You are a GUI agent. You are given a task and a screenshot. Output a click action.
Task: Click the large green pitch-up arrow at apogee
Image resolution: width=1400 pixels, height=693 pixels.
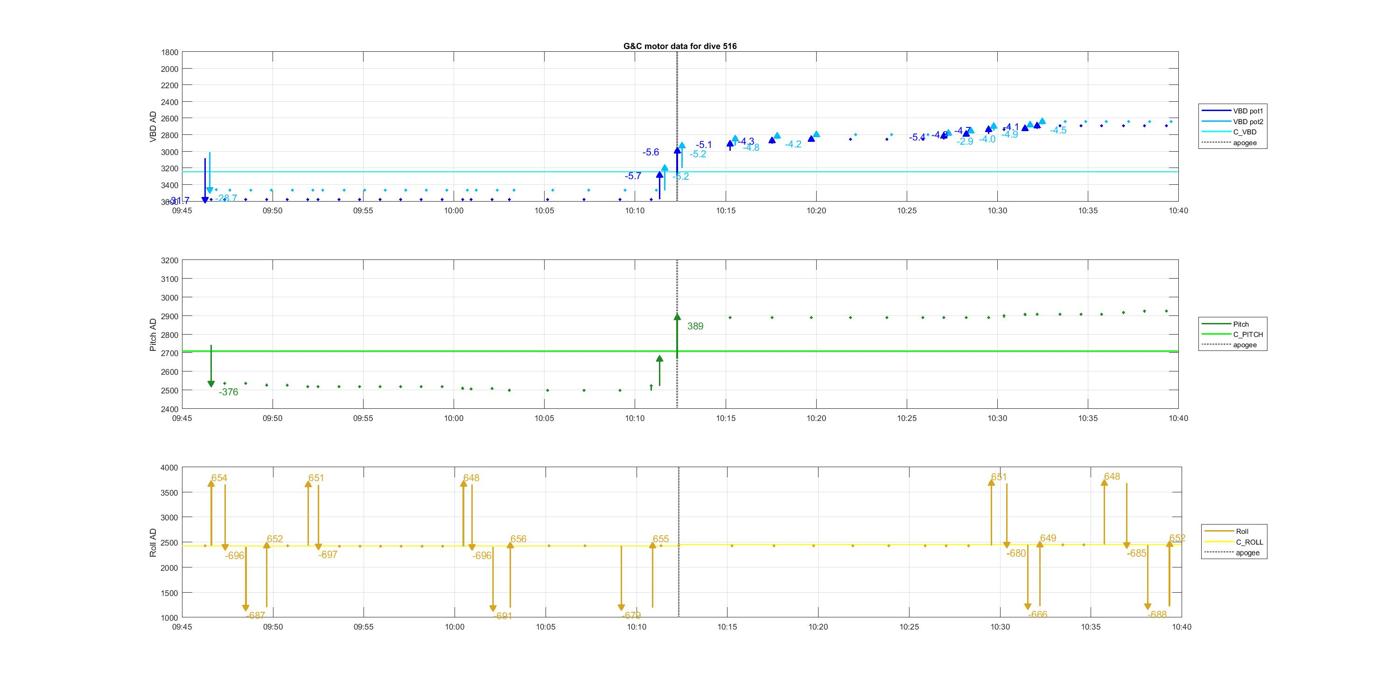(677, 335)
